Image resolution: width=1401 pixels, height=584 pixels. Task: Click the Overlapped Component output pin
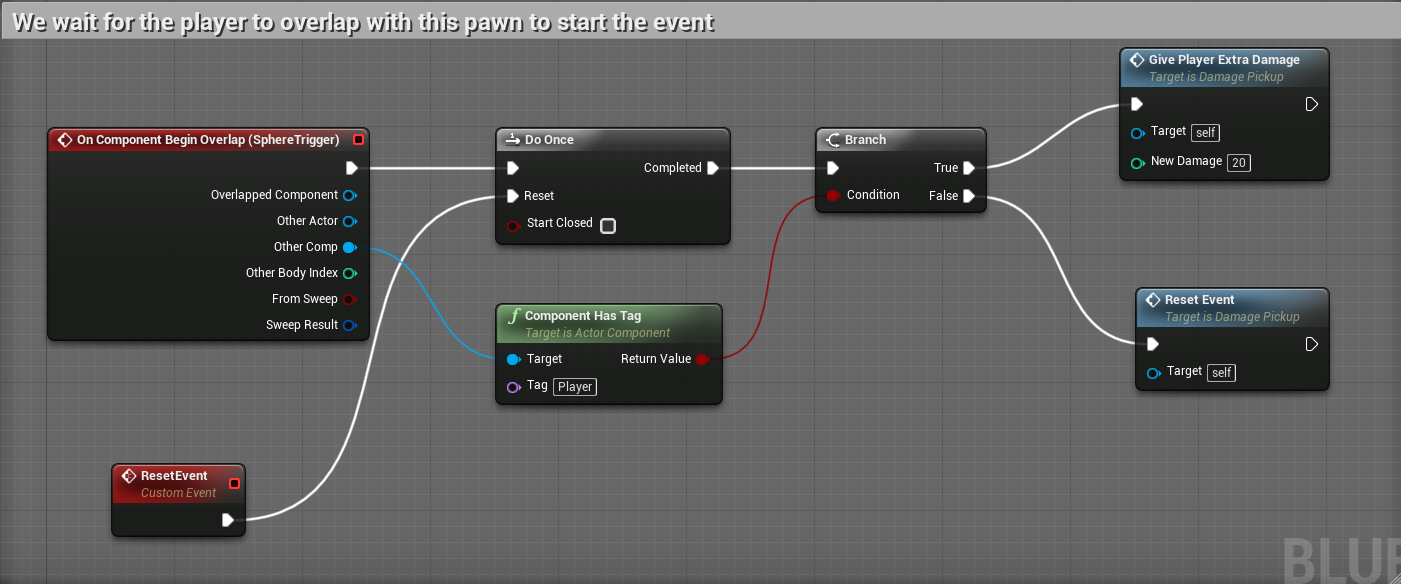349,195
